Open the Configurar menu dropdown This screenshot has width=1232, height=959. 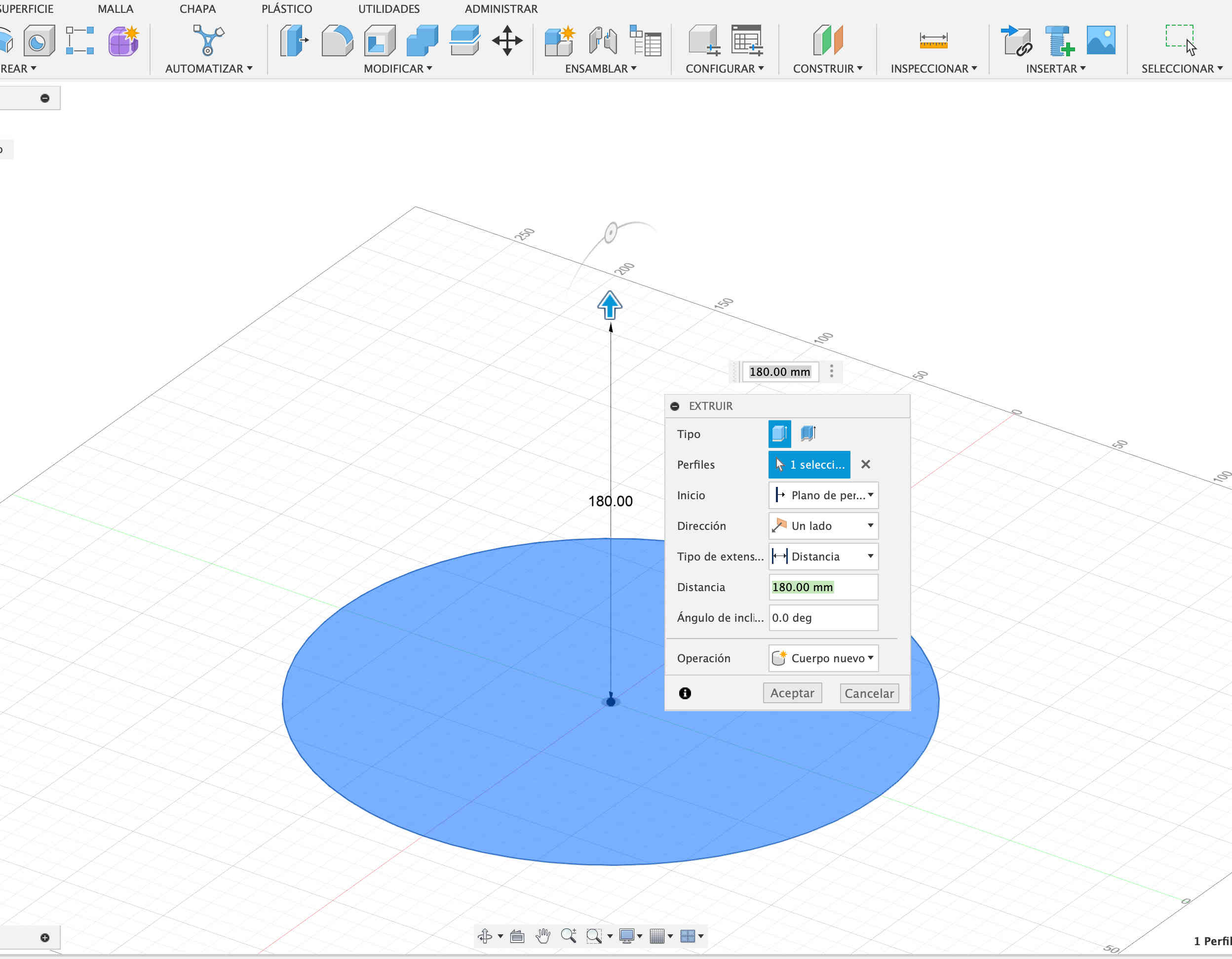pyautogui.click(x=725, y=68)
